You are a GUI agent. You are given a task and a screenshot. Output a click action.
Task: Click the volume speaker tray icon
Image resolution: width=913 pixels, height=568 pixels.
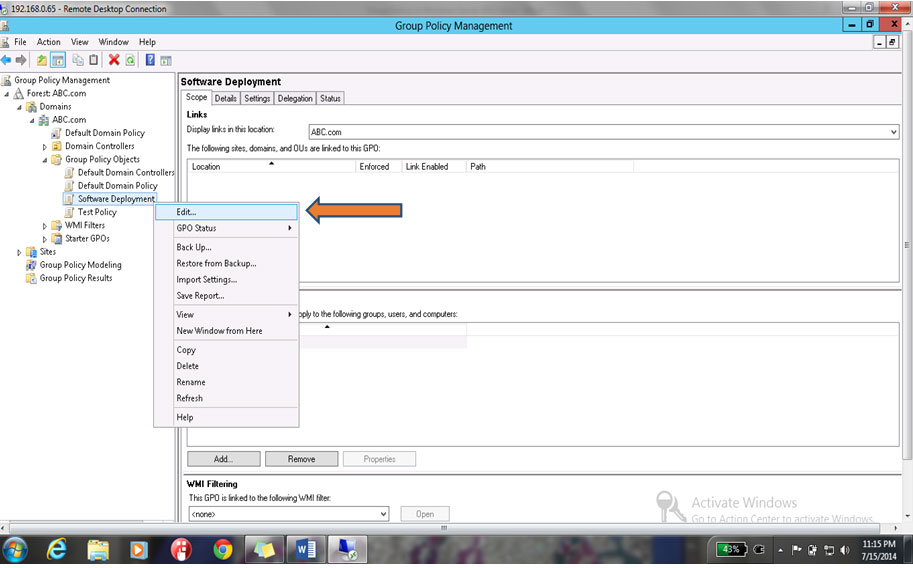845,549
